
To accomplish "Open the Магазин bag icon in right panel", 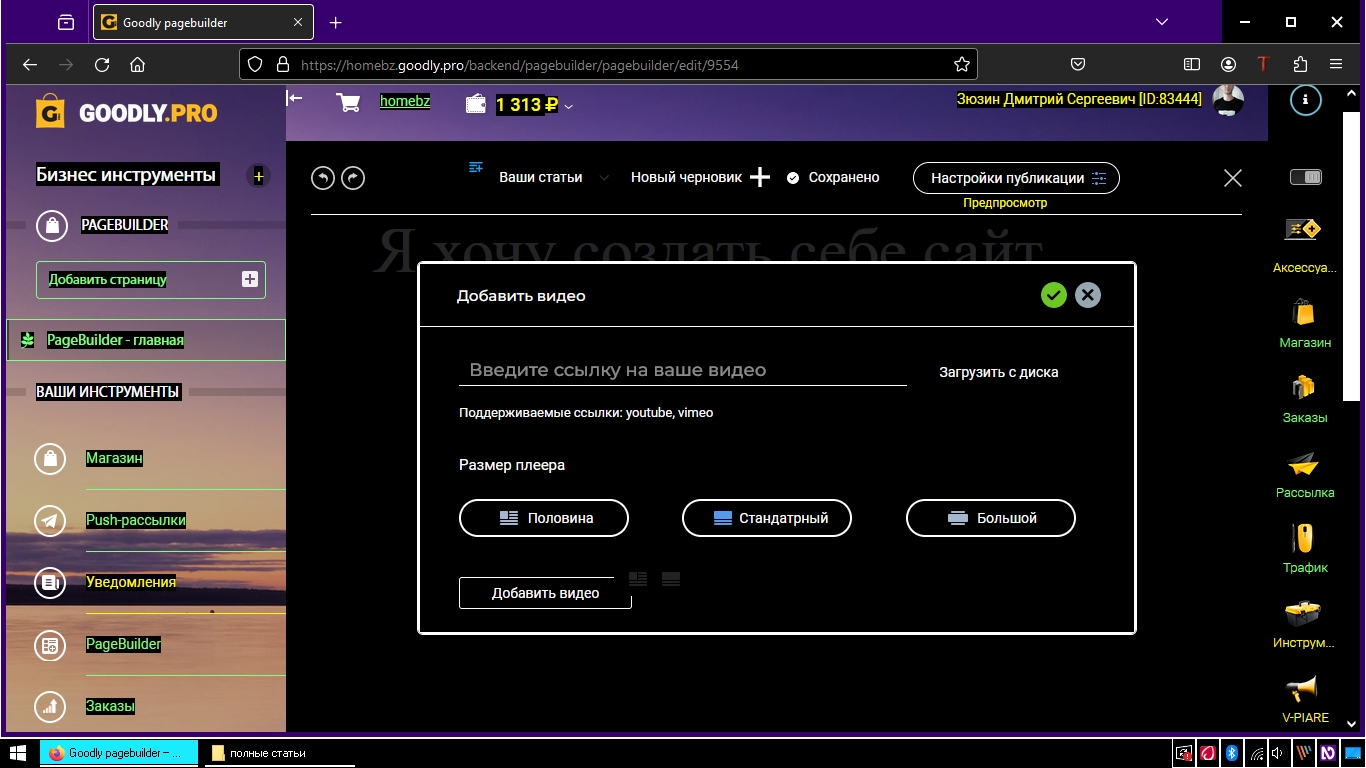I will pos(1303,311).
